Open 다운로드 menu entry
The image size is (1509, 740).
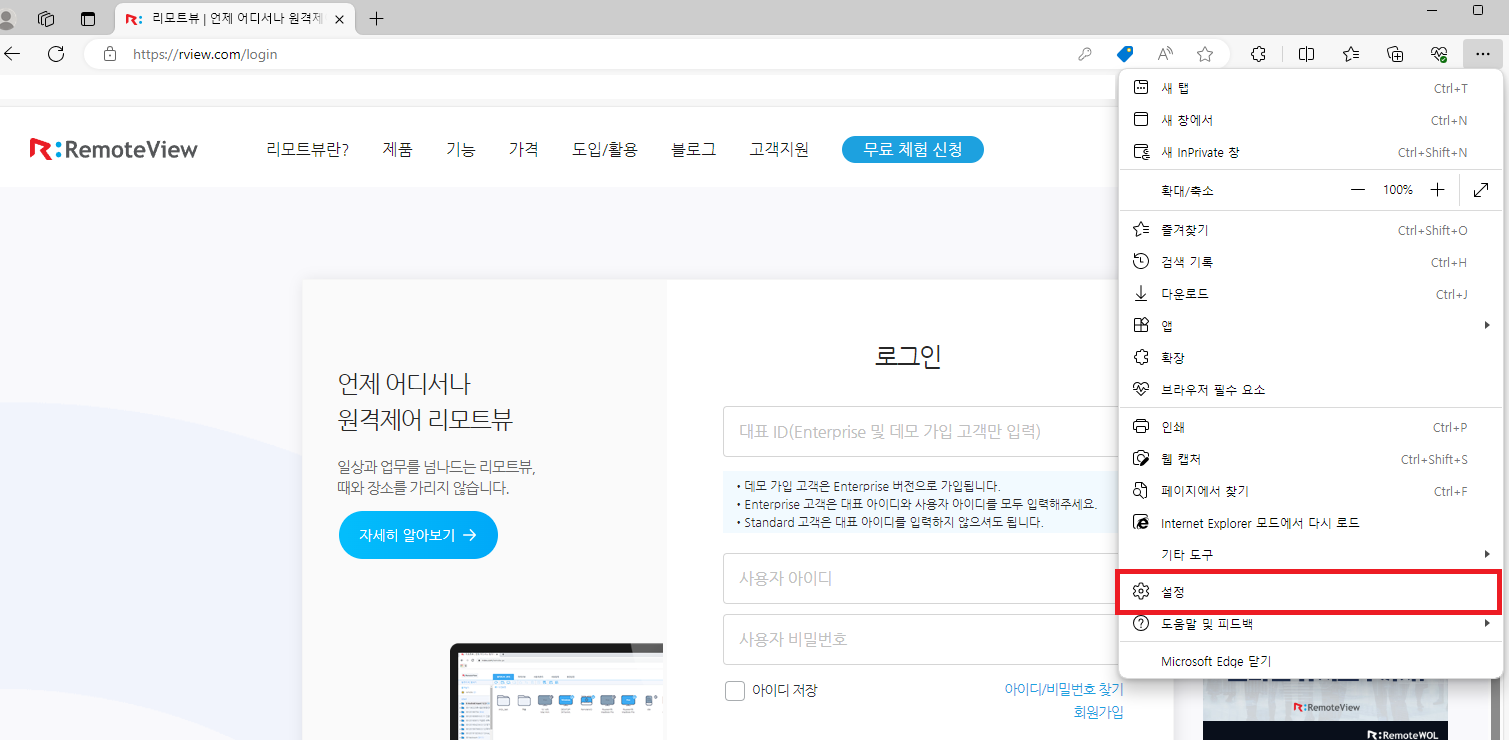(1310, 294)
